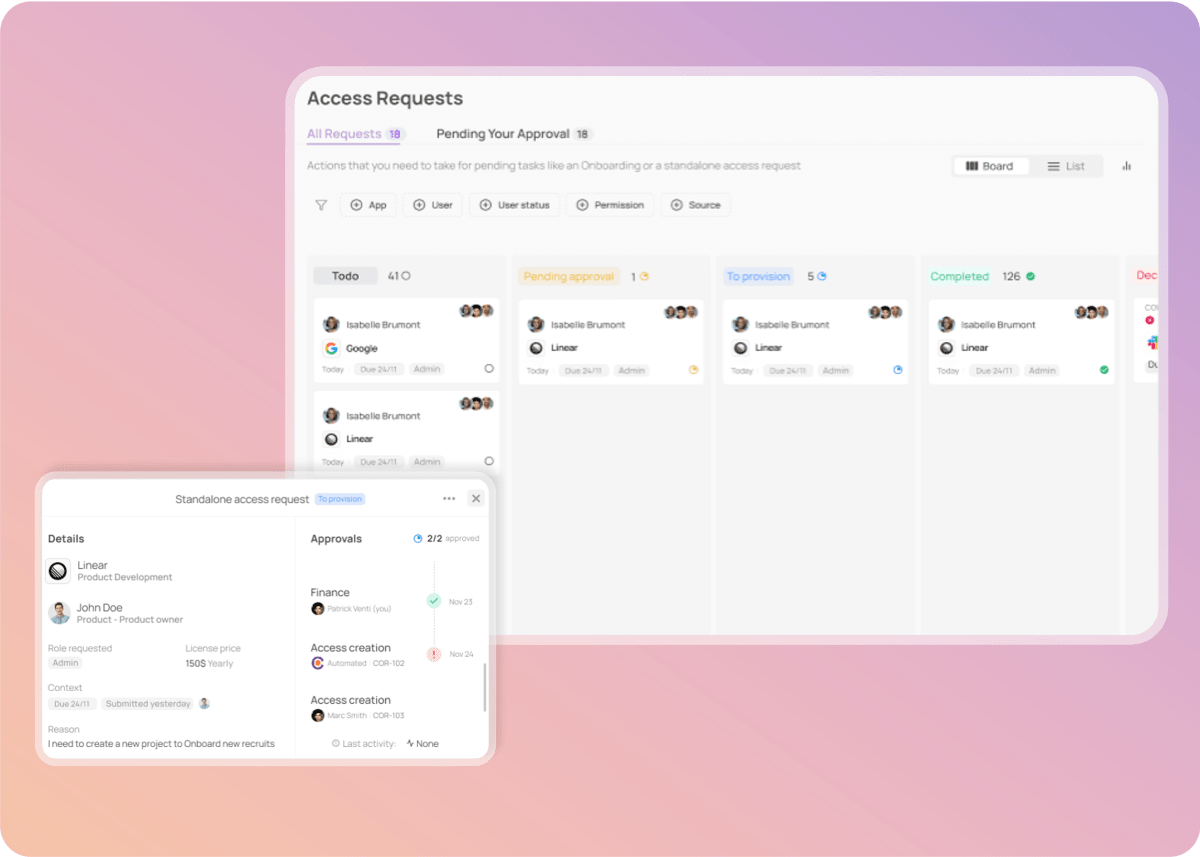The width and height of the screenshot is (1200, 857).
Task: Click avatar group on Completed card
Action: (x=1092, y=312)
